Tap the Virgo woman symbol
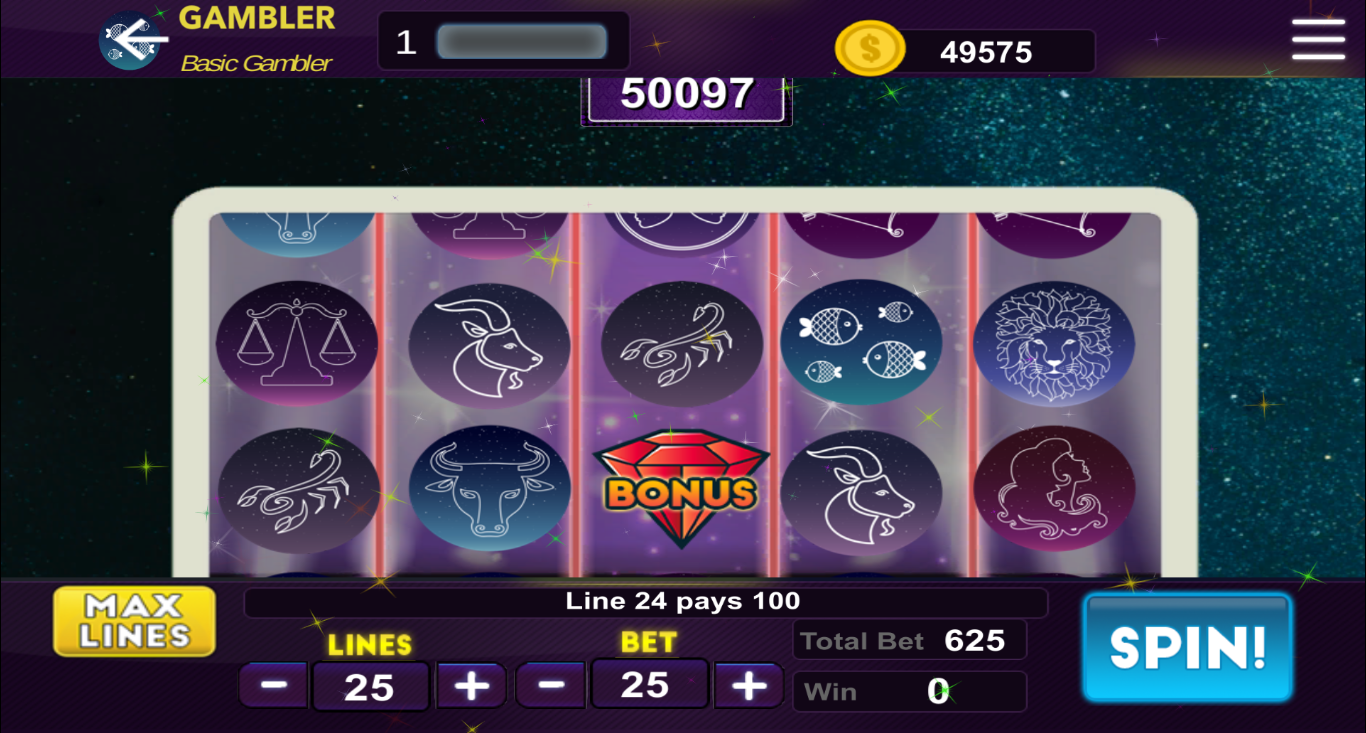 point(1053,488)
